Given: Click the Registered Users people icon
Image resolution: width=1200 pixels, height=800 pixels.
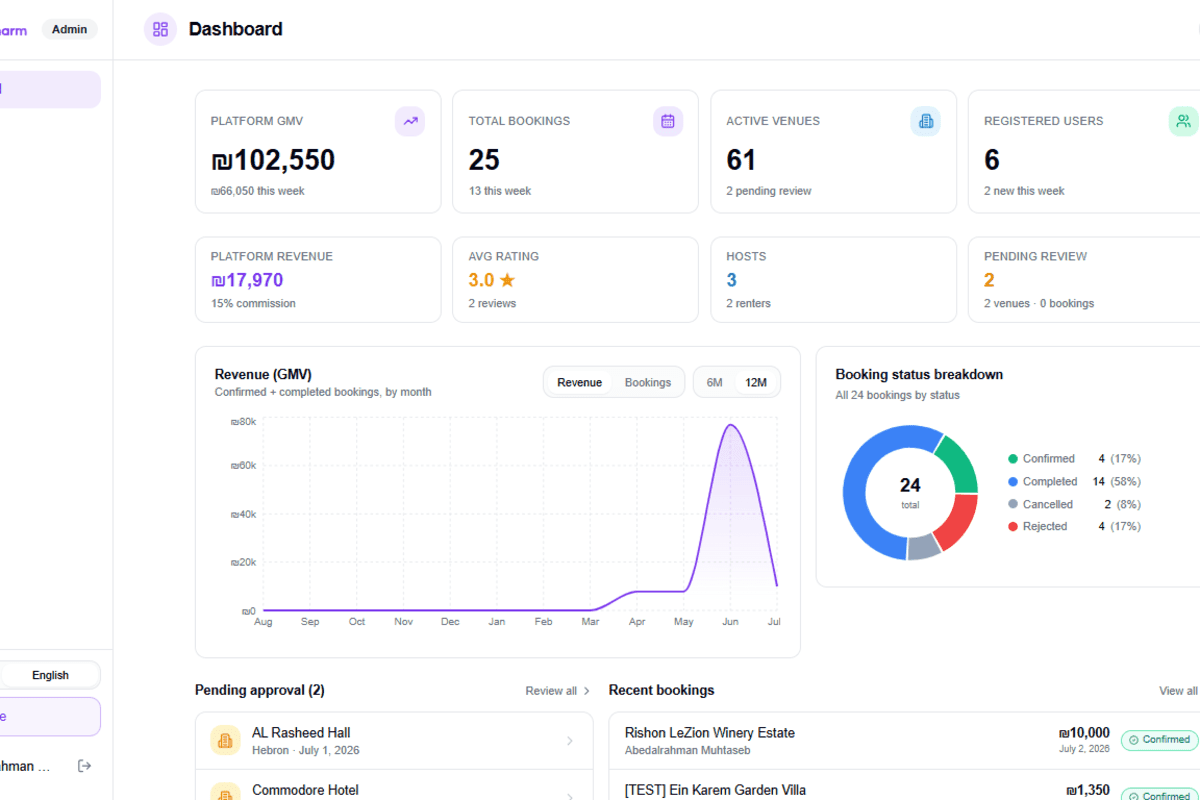Looking at the screenshot, I should pyautogui.click(x=1184, y=121).
